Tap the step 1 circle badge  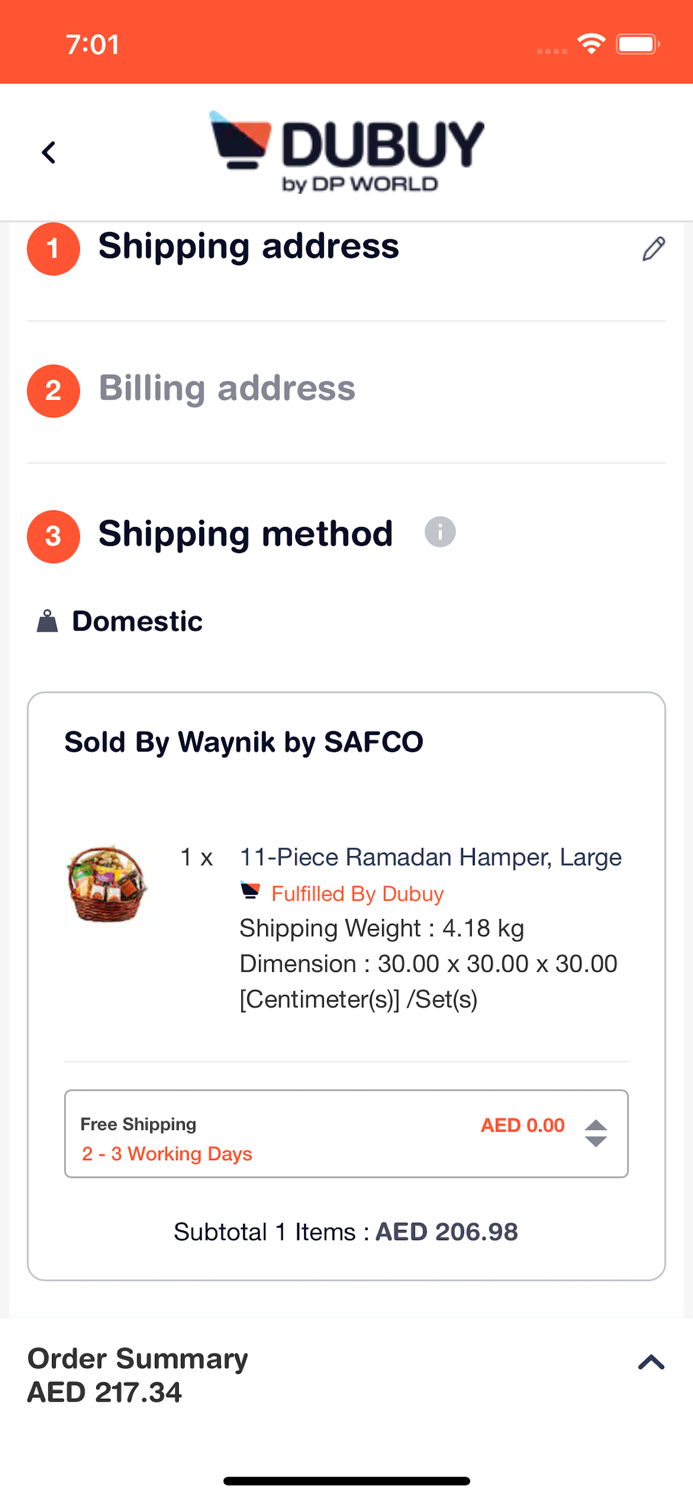(53, 248)
